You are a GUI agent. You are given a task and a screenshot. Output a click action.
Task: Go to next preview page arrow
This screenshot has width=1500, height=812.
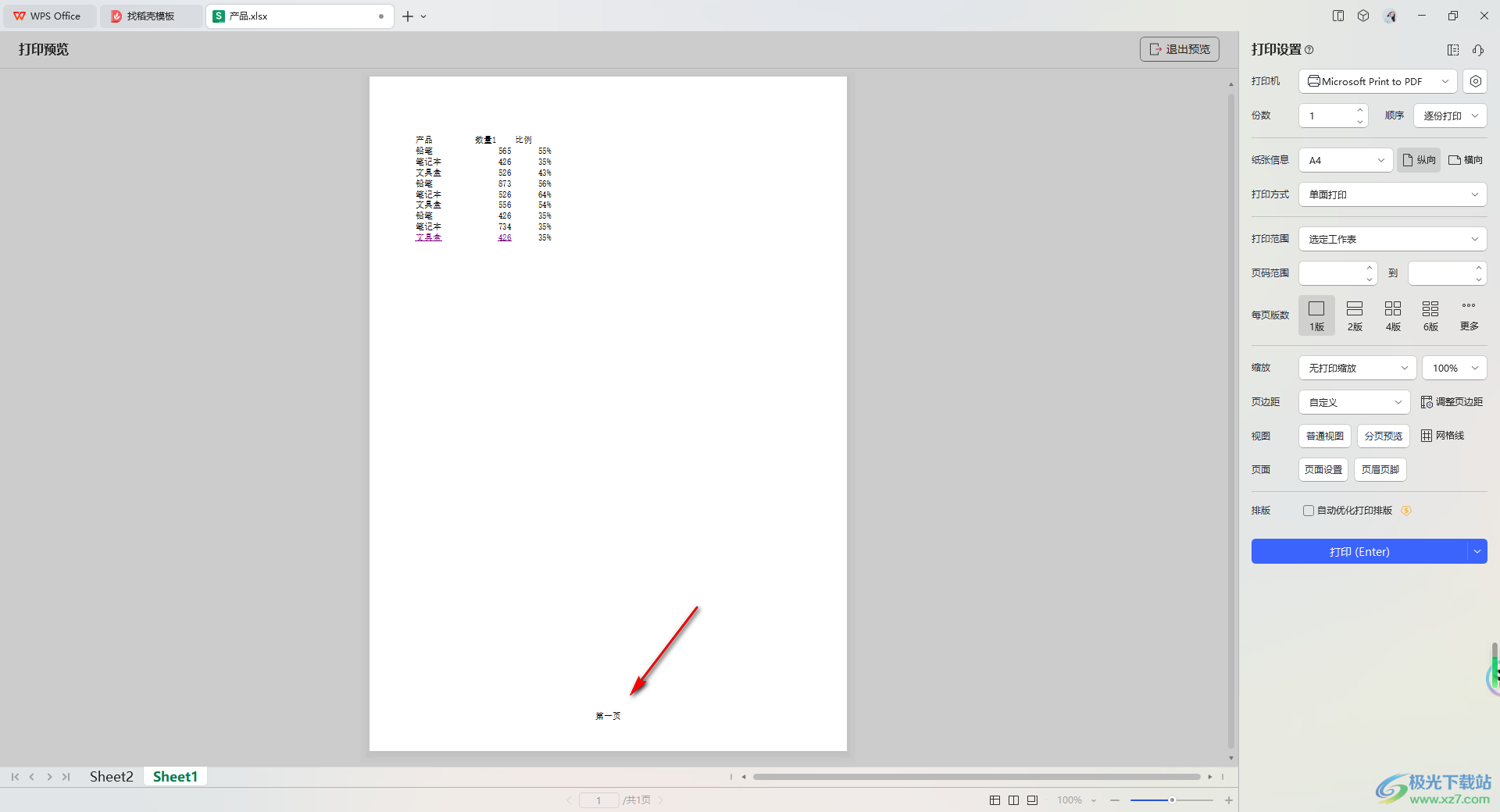661,800
